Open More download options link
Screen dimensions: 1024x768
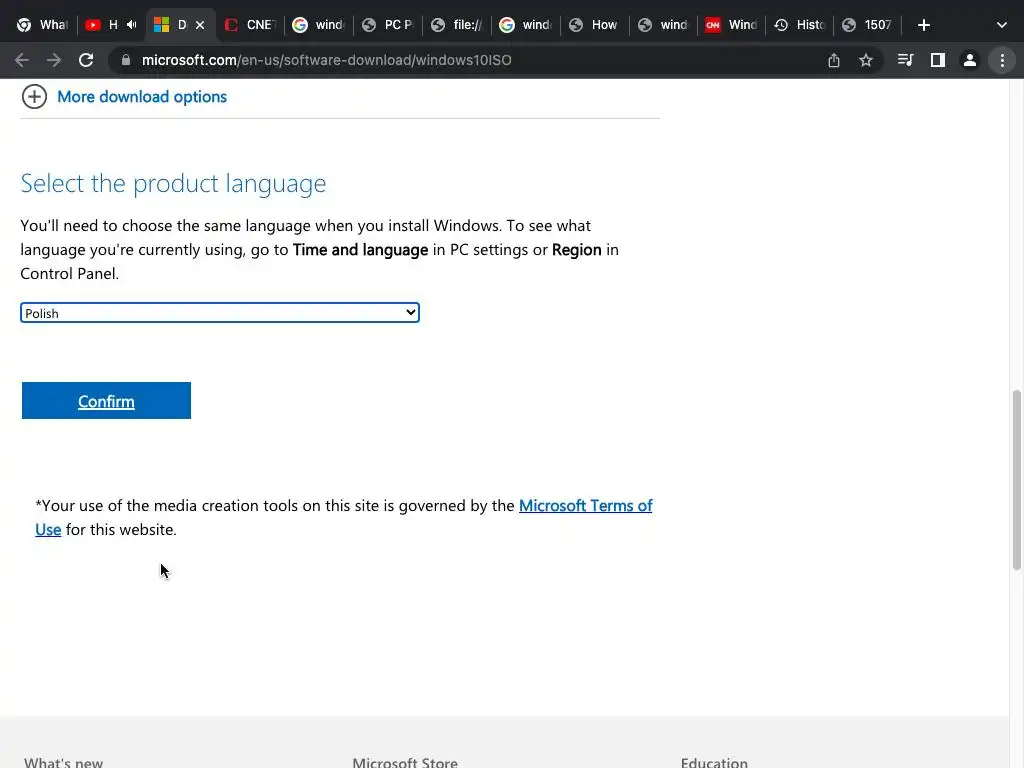tap(142, 97)
